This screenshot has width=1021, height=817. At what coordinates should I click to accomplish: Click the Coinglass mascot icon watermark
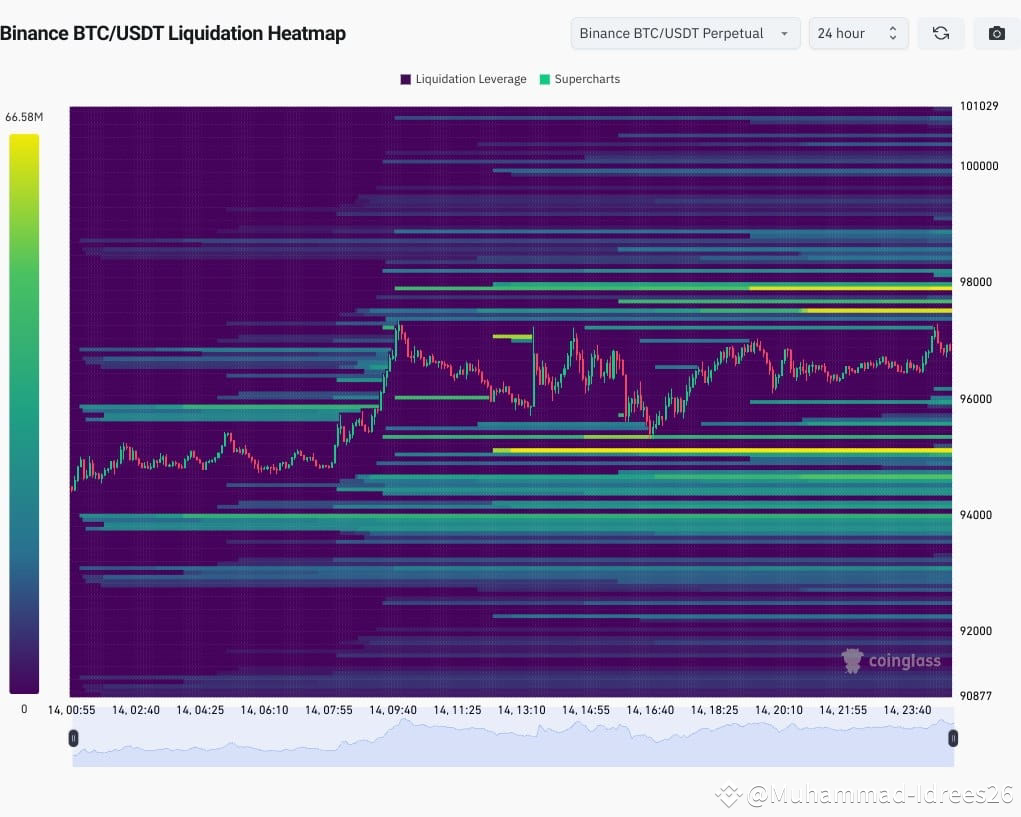(x=851, y=660)
